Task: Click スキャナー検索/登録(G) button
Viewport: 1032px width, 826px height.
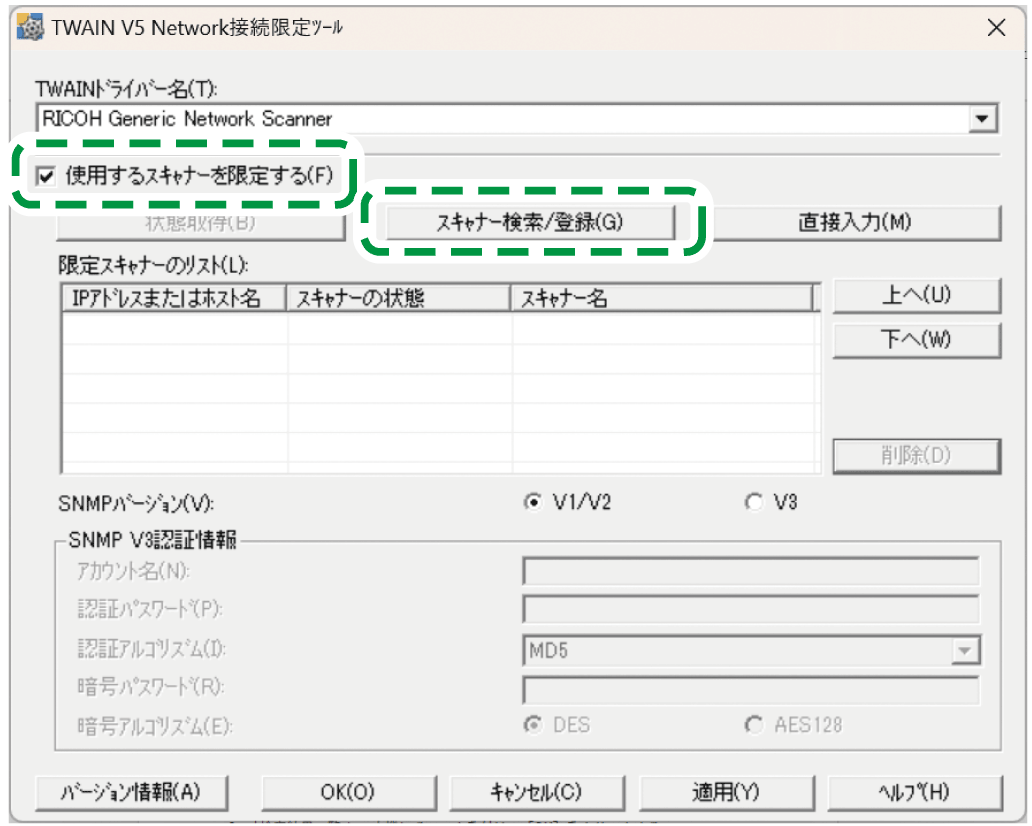Action: point(530,222)
